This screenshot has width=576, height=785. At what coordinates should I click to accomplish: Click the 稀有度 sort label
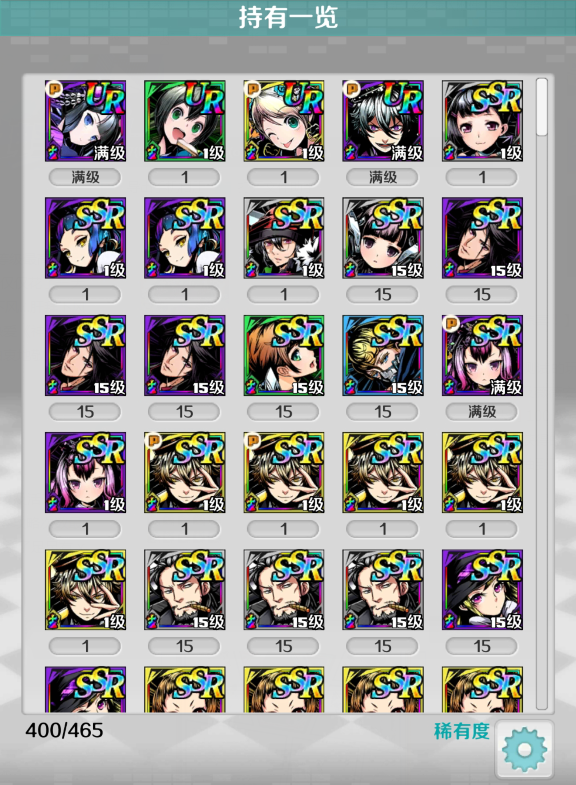461,731
